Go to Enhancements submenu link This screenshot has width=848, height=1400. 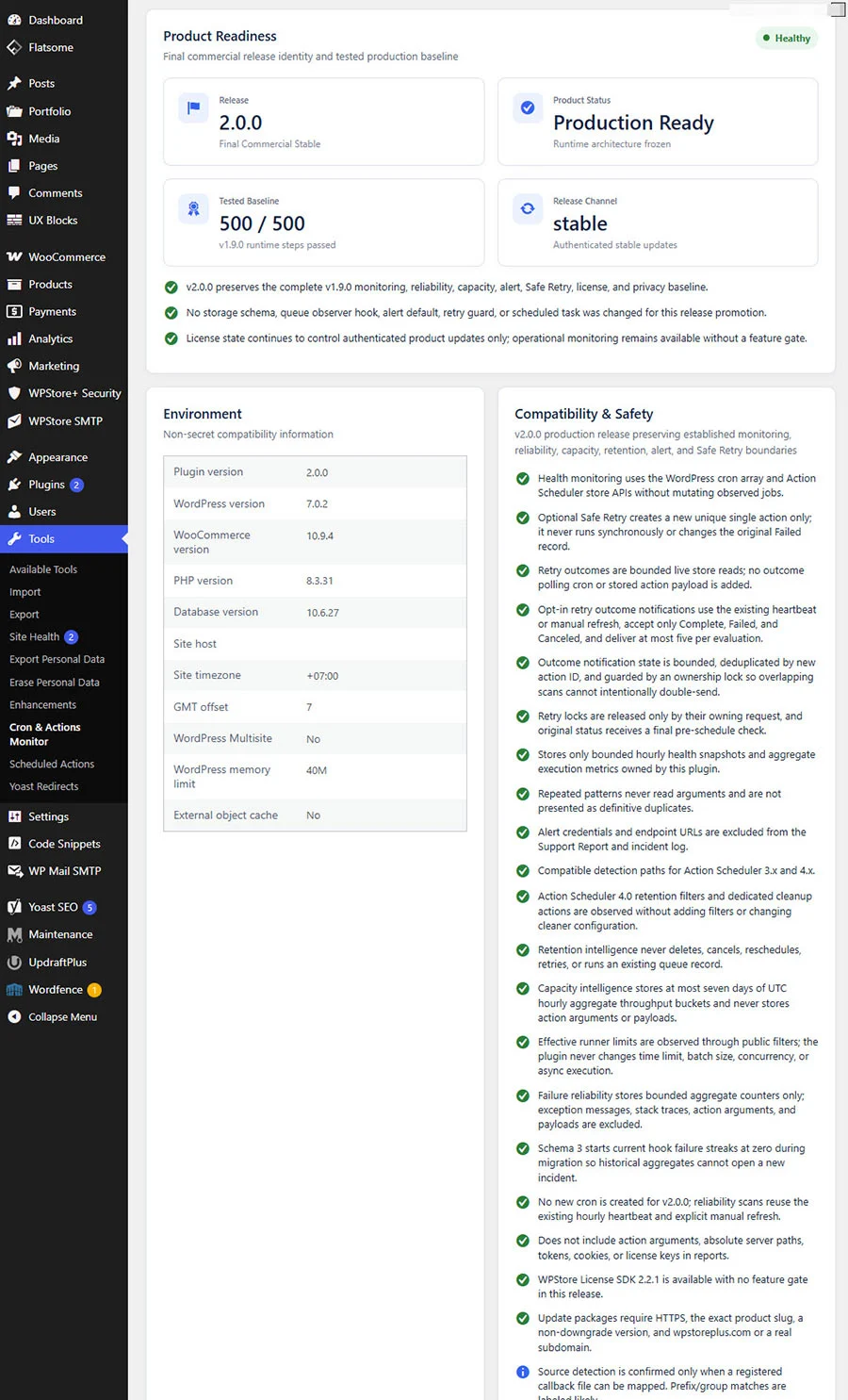point(43,705)
